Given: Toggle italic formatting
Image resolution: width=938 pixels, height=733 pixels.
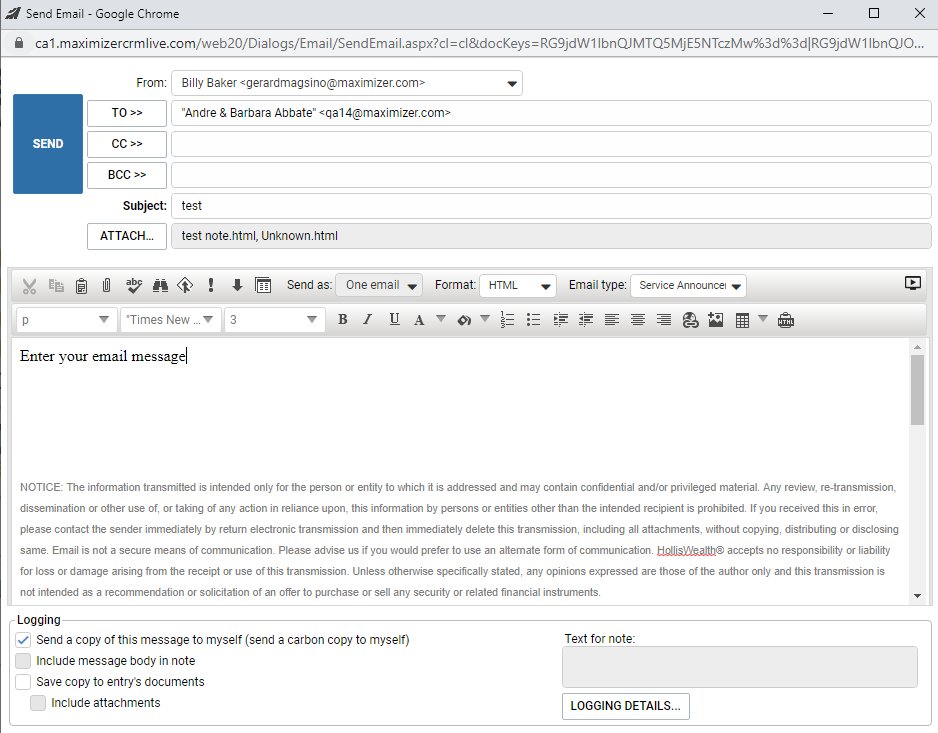Looking at the screenshot, I should coord(368,320).
